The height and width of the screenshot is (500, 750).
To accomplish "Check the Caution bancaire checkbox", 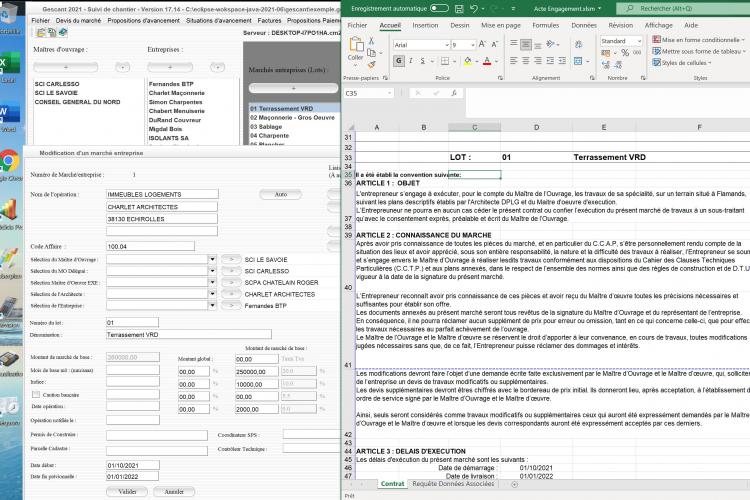I will (36, 394).
